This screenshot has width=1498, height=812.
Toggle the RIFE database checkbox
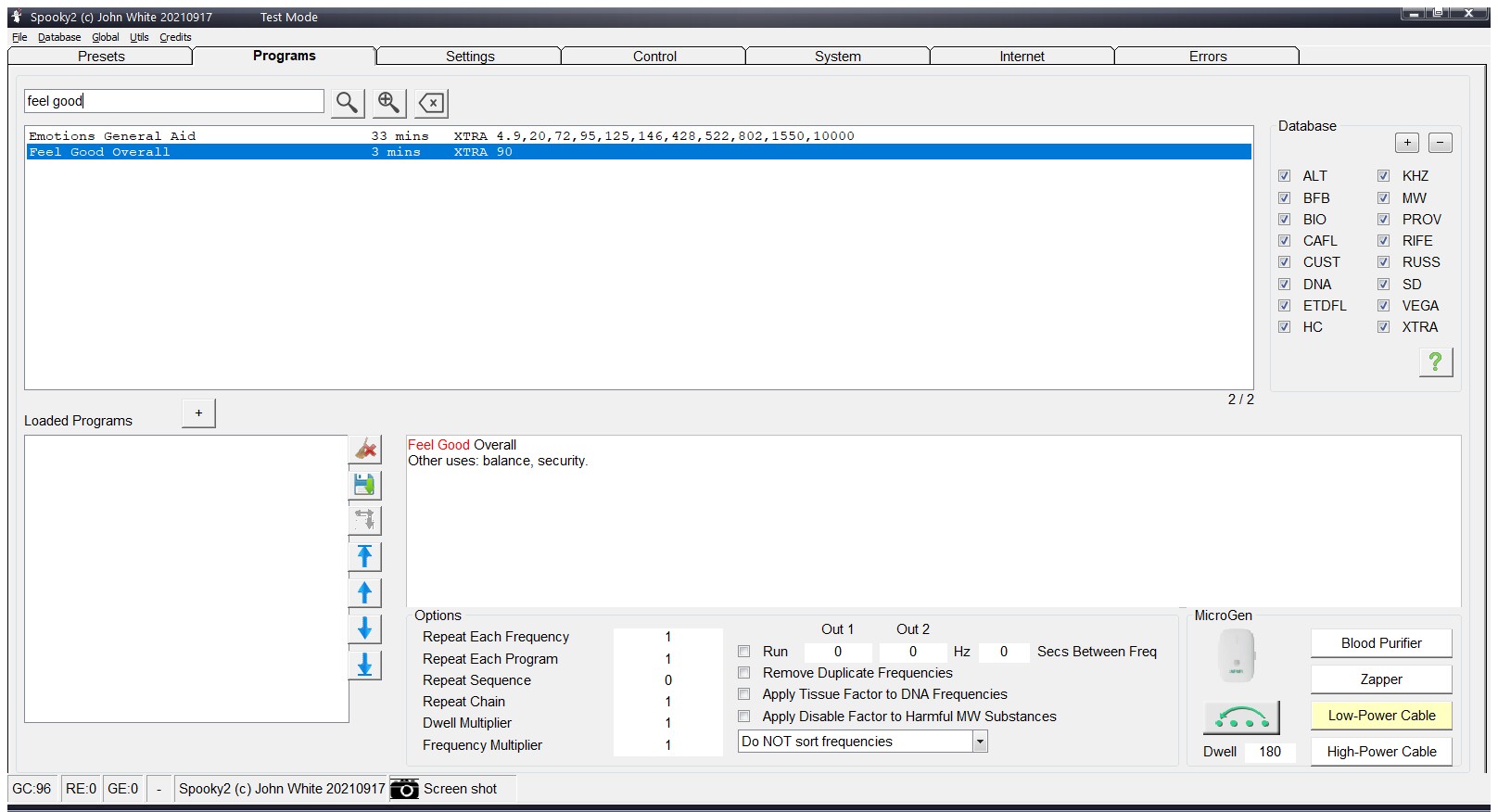(x=1384, y=241)
